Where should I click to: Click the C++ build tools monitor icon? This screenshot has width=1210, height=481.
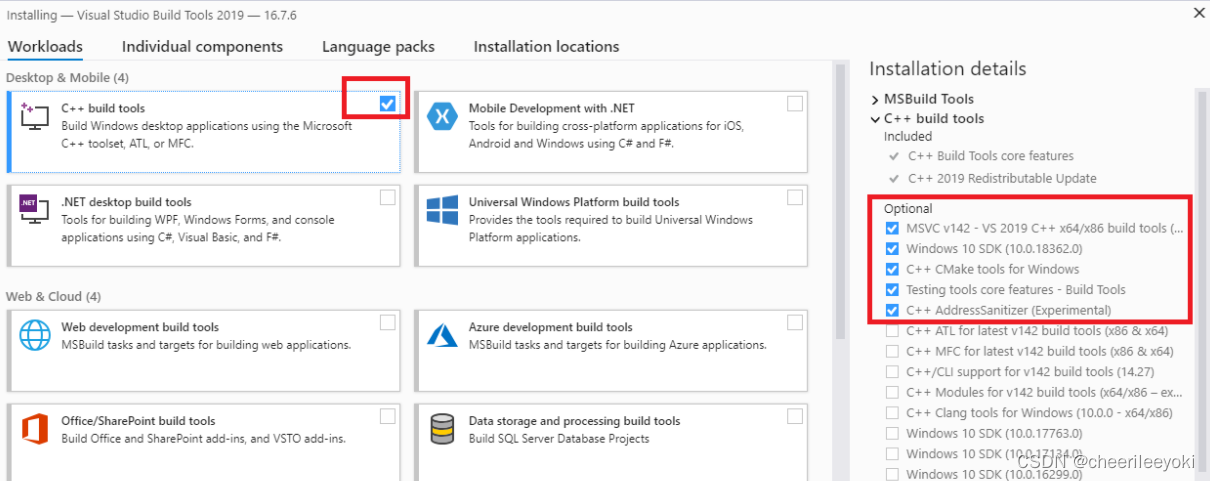coord(34,116)
